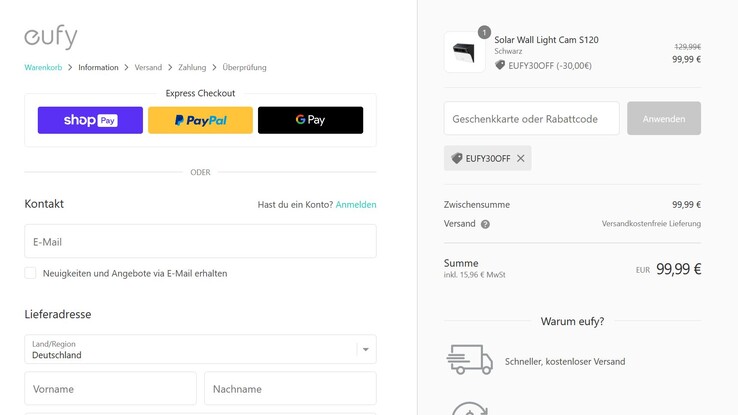Go back to Warenkorb breadcrumb
The width and height of the screenshot is (738, 415).
pyautogui.click(x=43, y=67)
